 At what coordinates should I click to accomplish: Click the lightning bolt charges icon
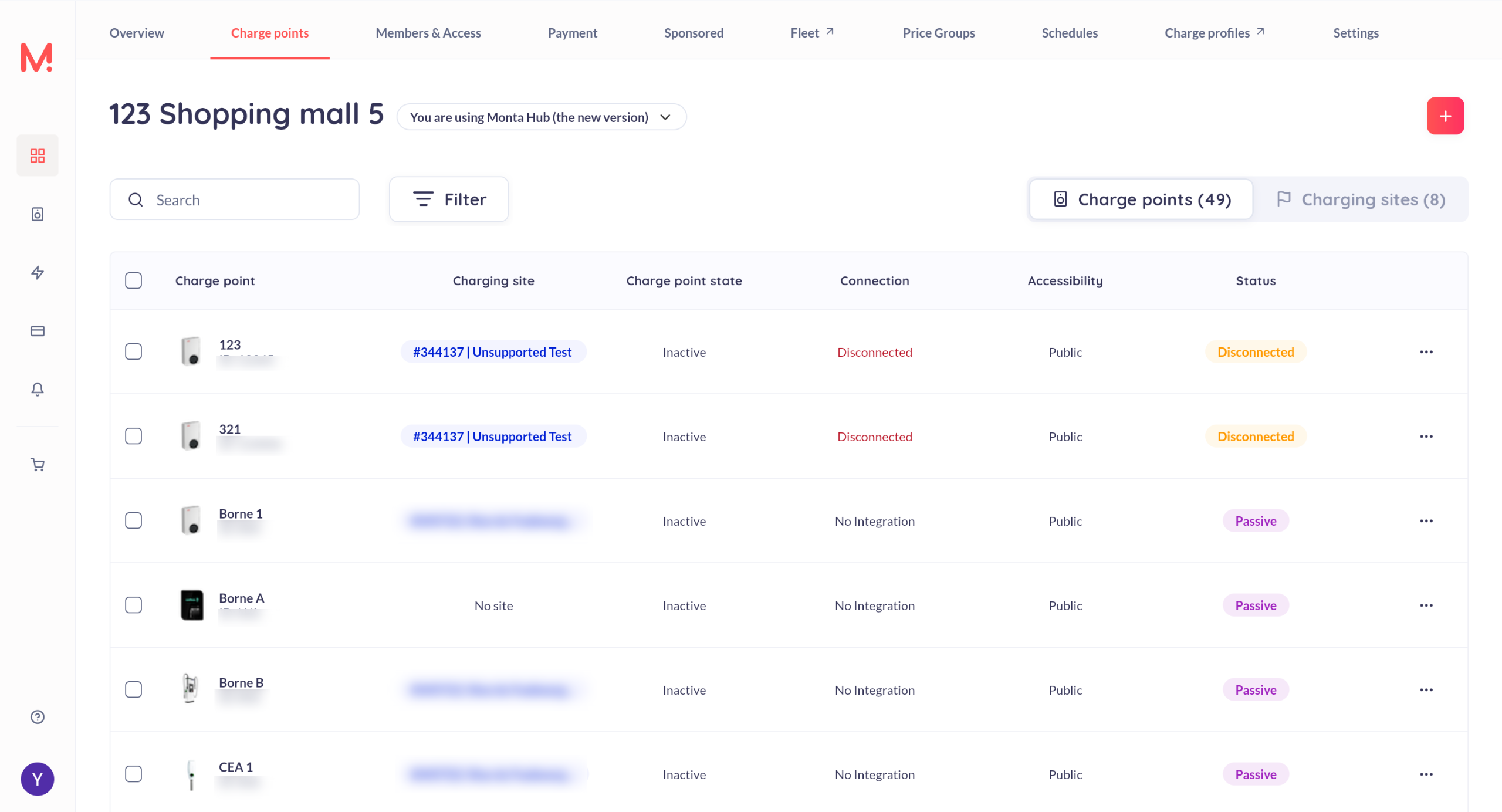[38, 273]
